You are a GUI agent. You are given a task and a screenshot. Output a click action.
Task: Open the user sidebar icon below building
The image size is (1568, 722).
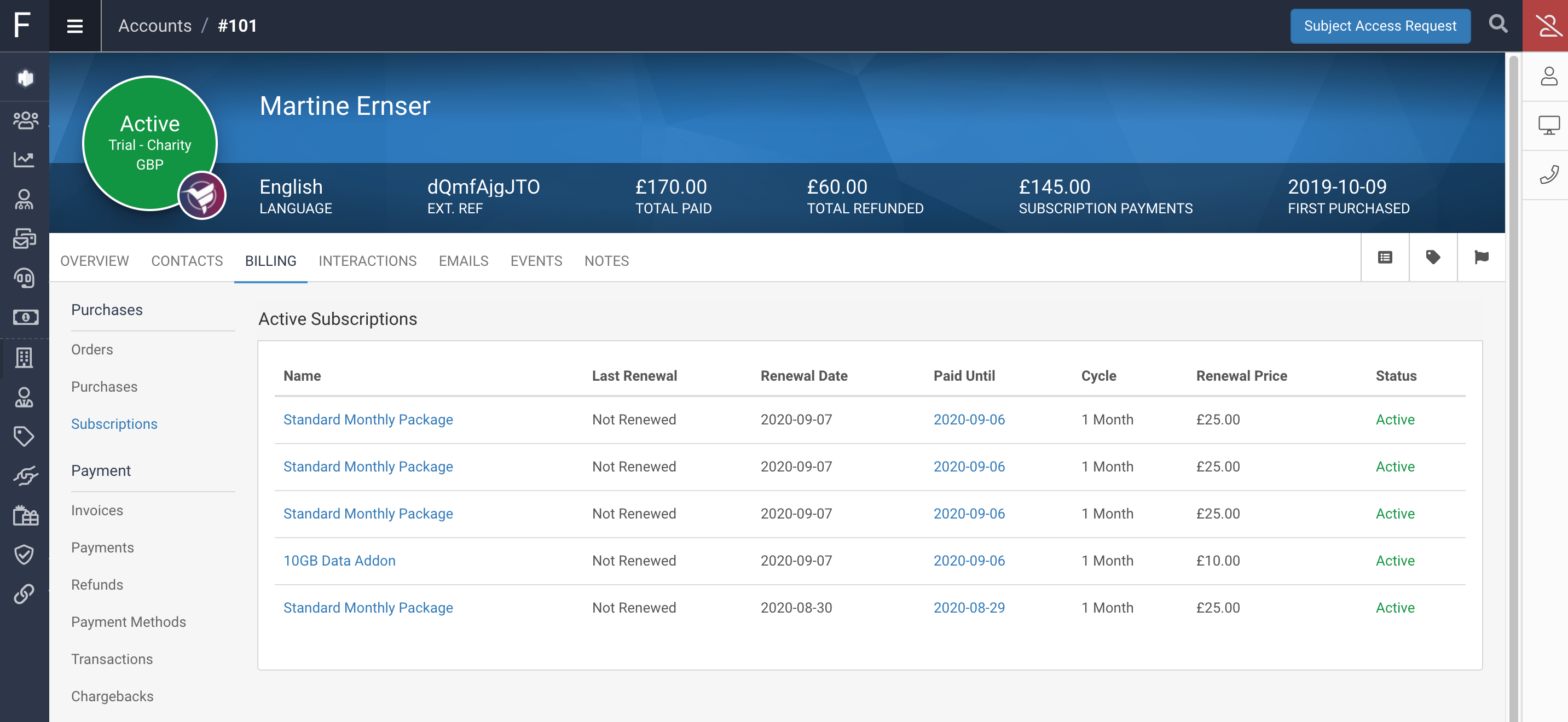24,397
